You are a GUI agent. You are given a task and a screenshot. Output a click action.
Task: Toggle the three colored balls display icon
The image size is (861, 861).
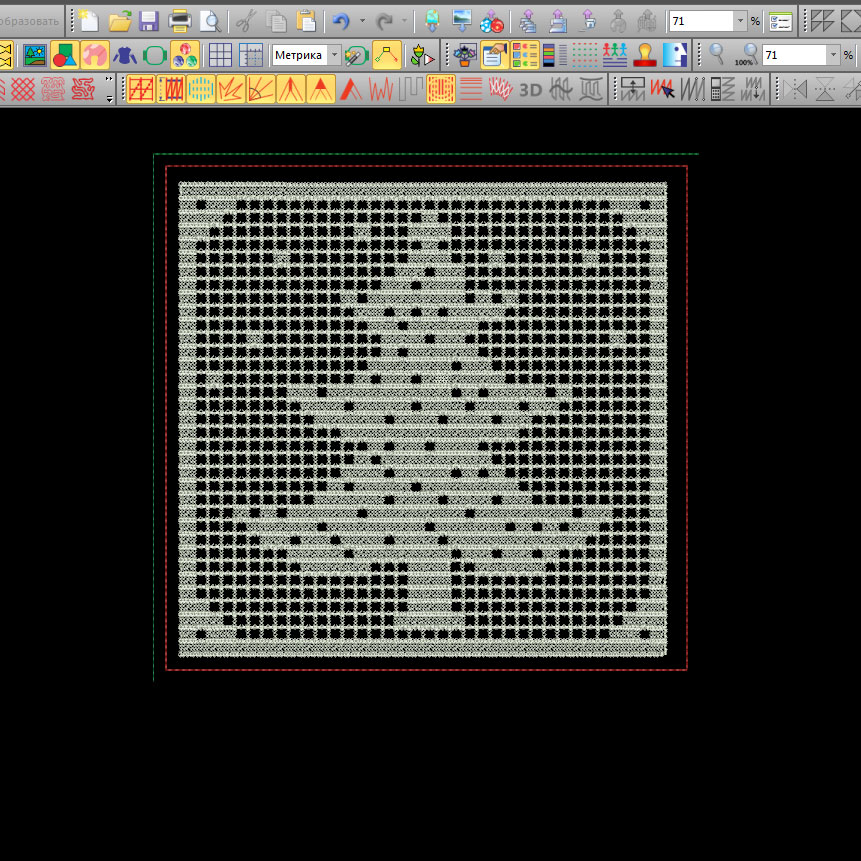click(x=184, y=55)
